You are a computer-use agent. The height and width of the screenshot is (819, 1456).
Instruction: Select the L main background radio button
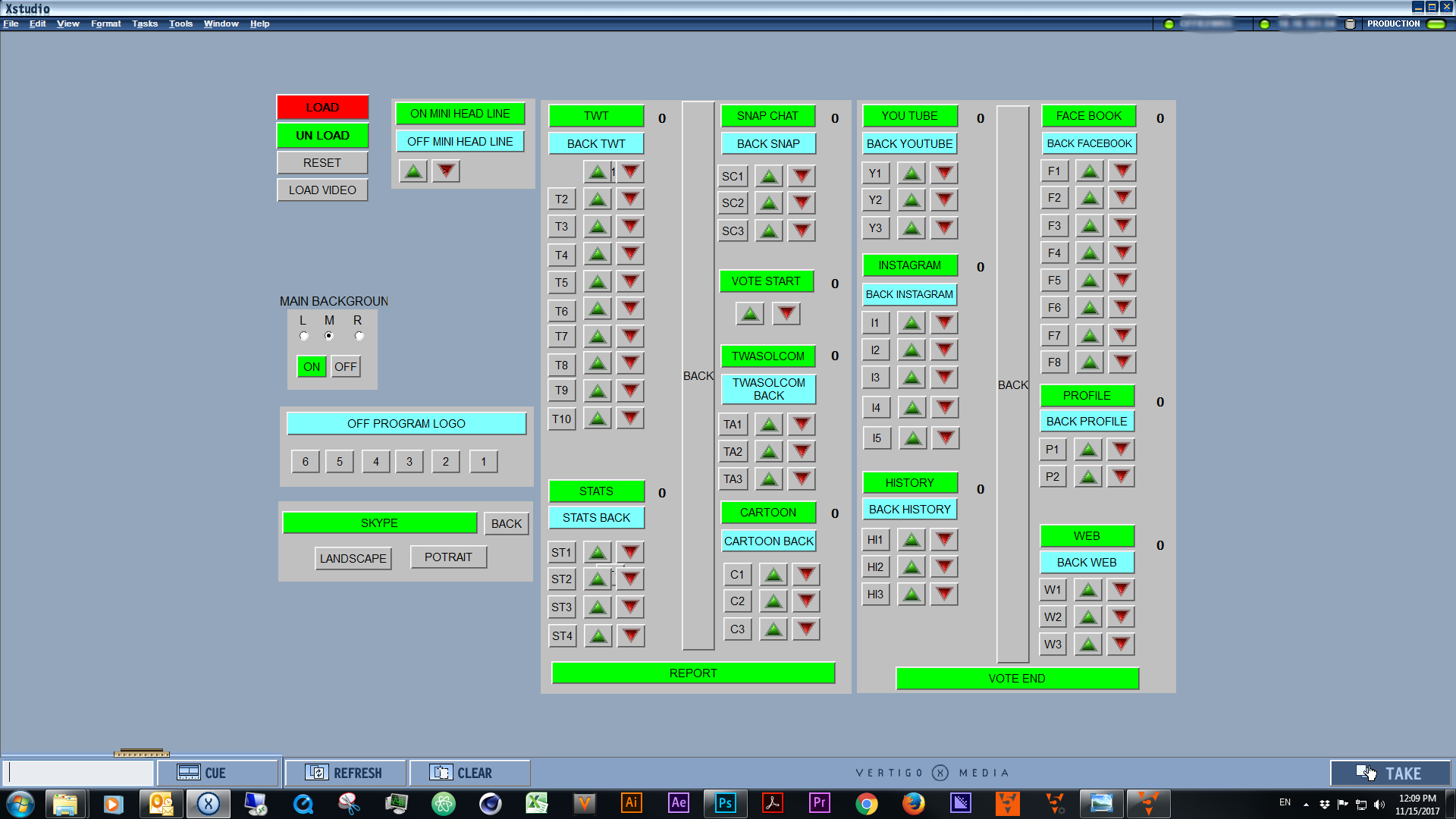click(304, 336)
